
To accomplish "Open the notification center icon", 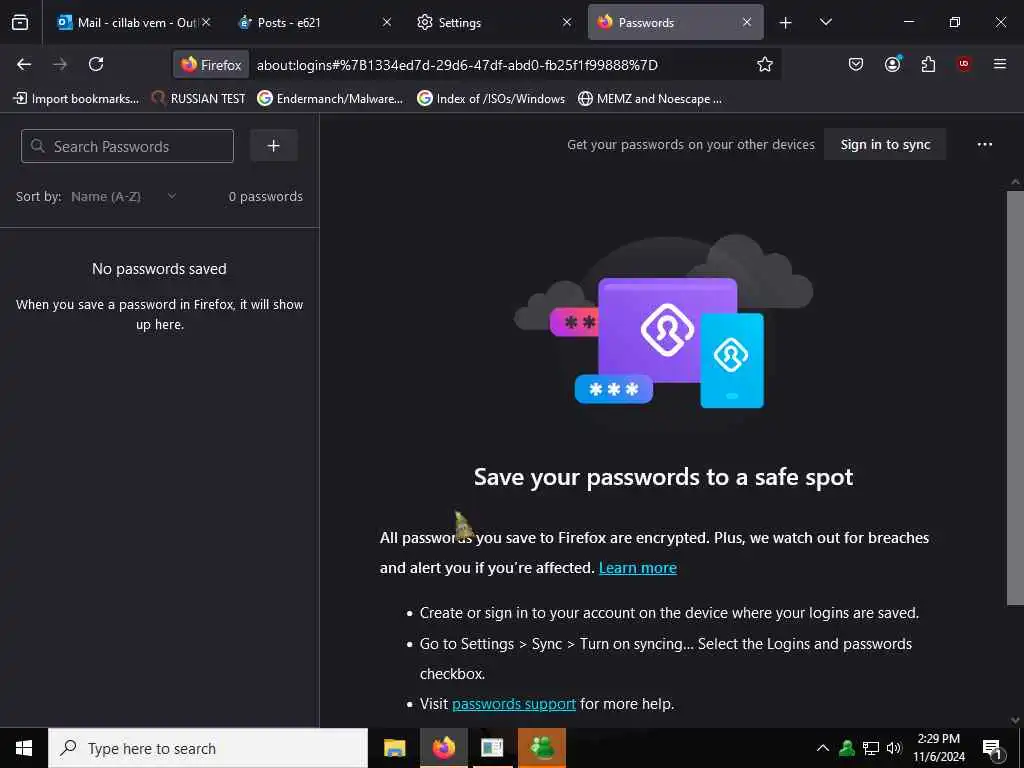I will point(991,748).
